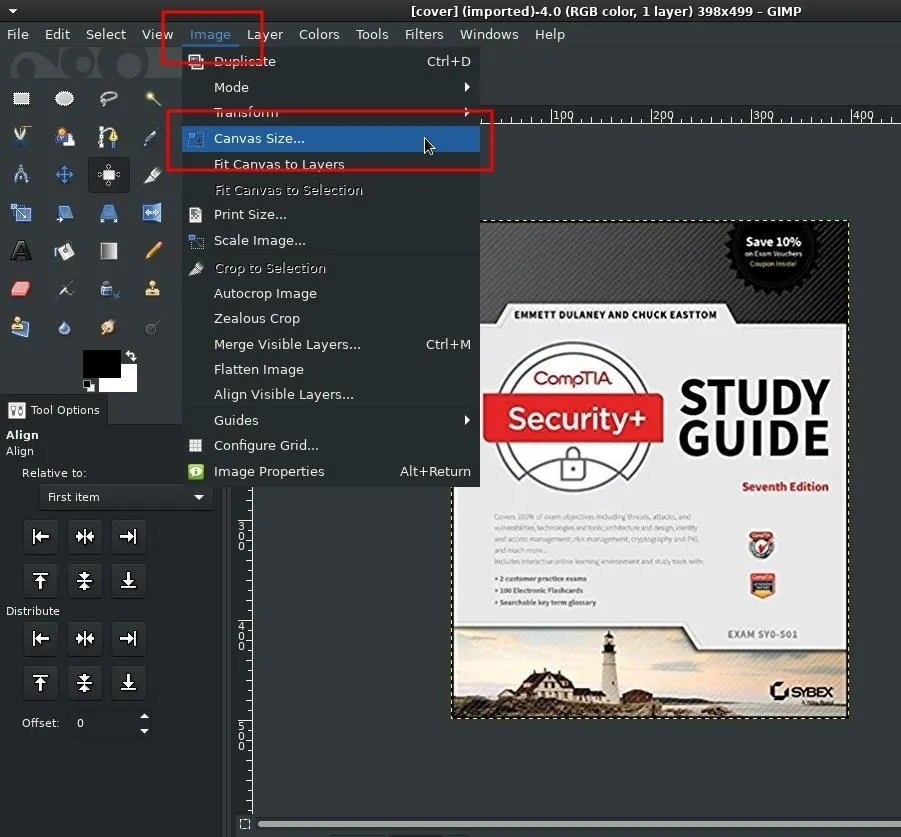Select the Shear tool
901x837 pixels.
coord(64,213)
